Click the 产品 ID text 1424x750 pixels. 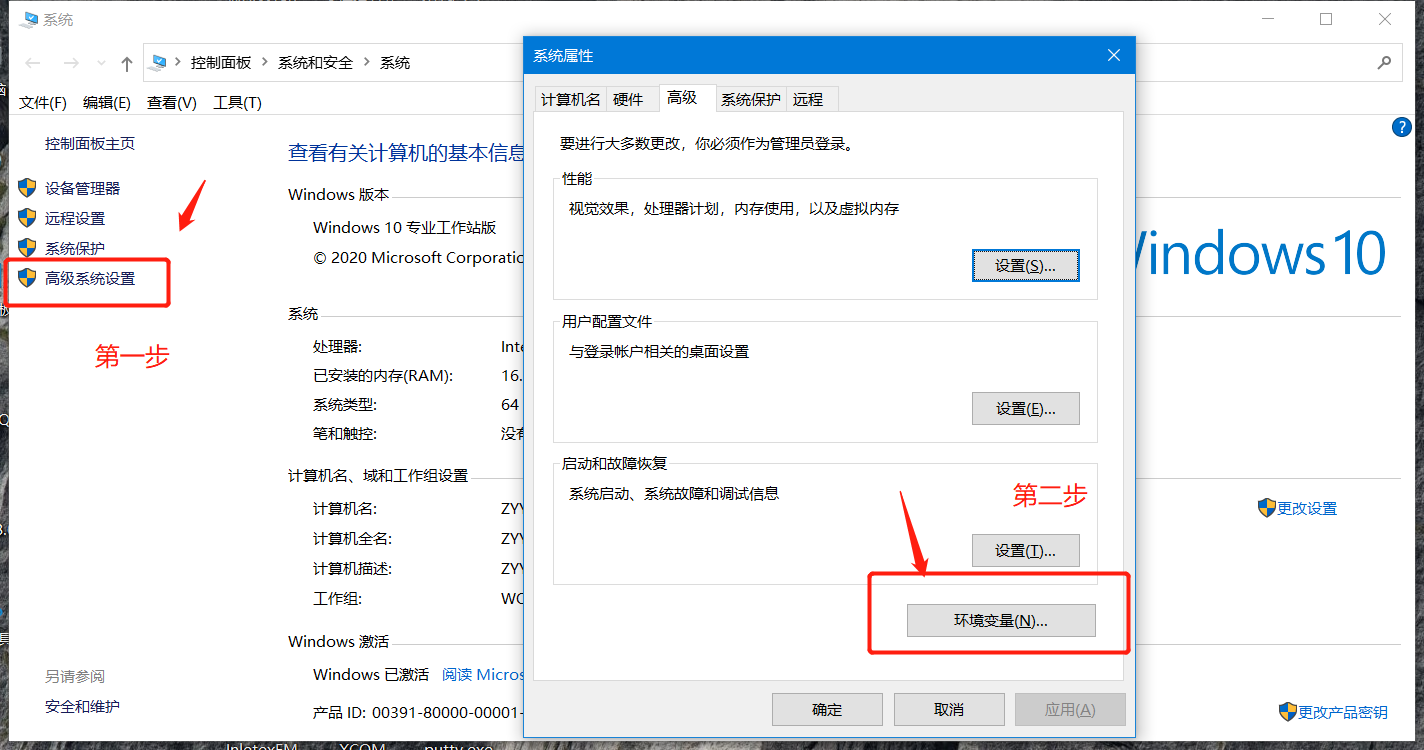click(417, 712)
